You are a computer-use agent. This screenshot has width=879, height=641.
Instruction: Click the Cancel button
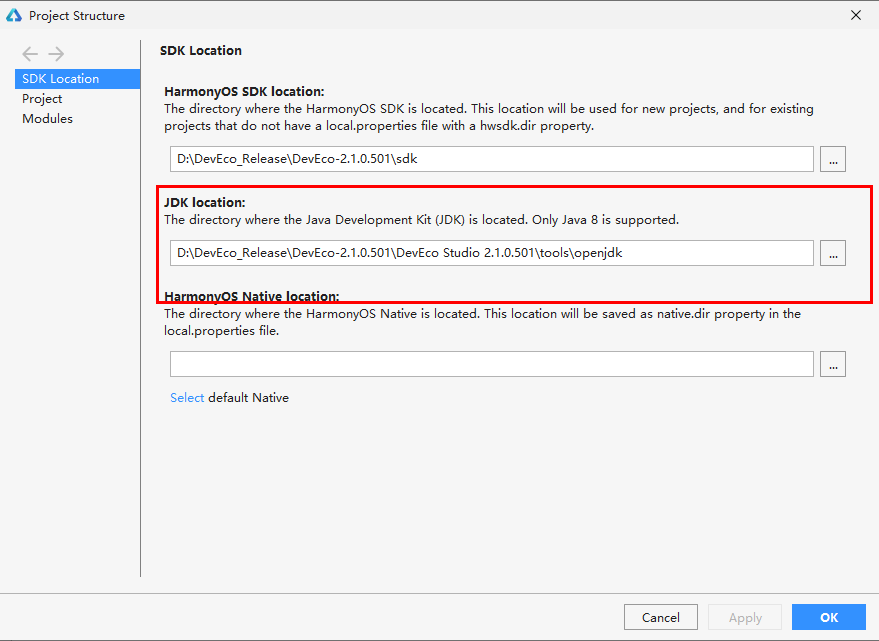pyautogui.click(x=661, y=617)
